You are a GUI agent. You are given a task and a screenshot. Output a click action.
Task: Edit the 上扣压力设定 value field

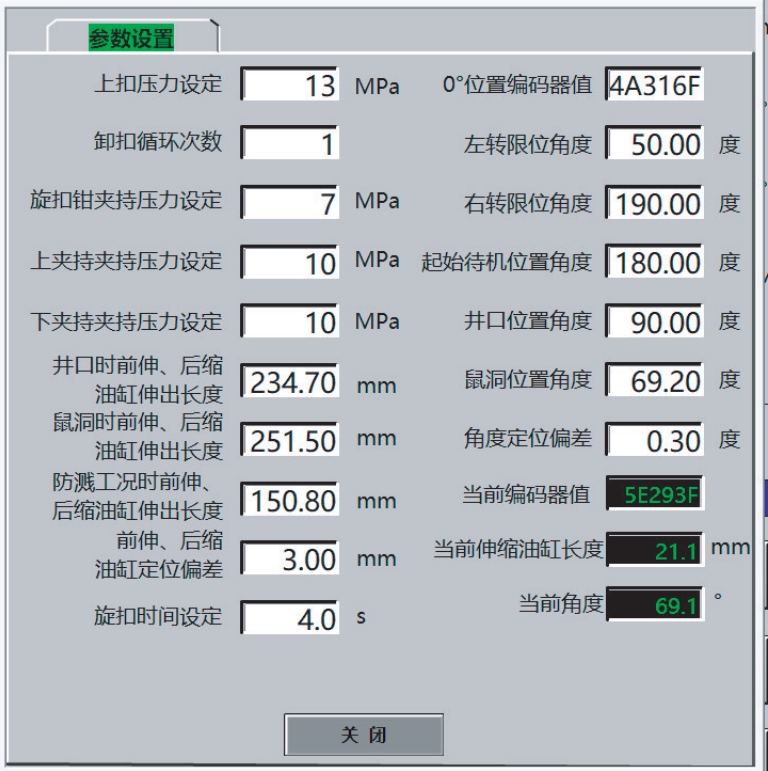pyautogui.click(x=290, y=84)
